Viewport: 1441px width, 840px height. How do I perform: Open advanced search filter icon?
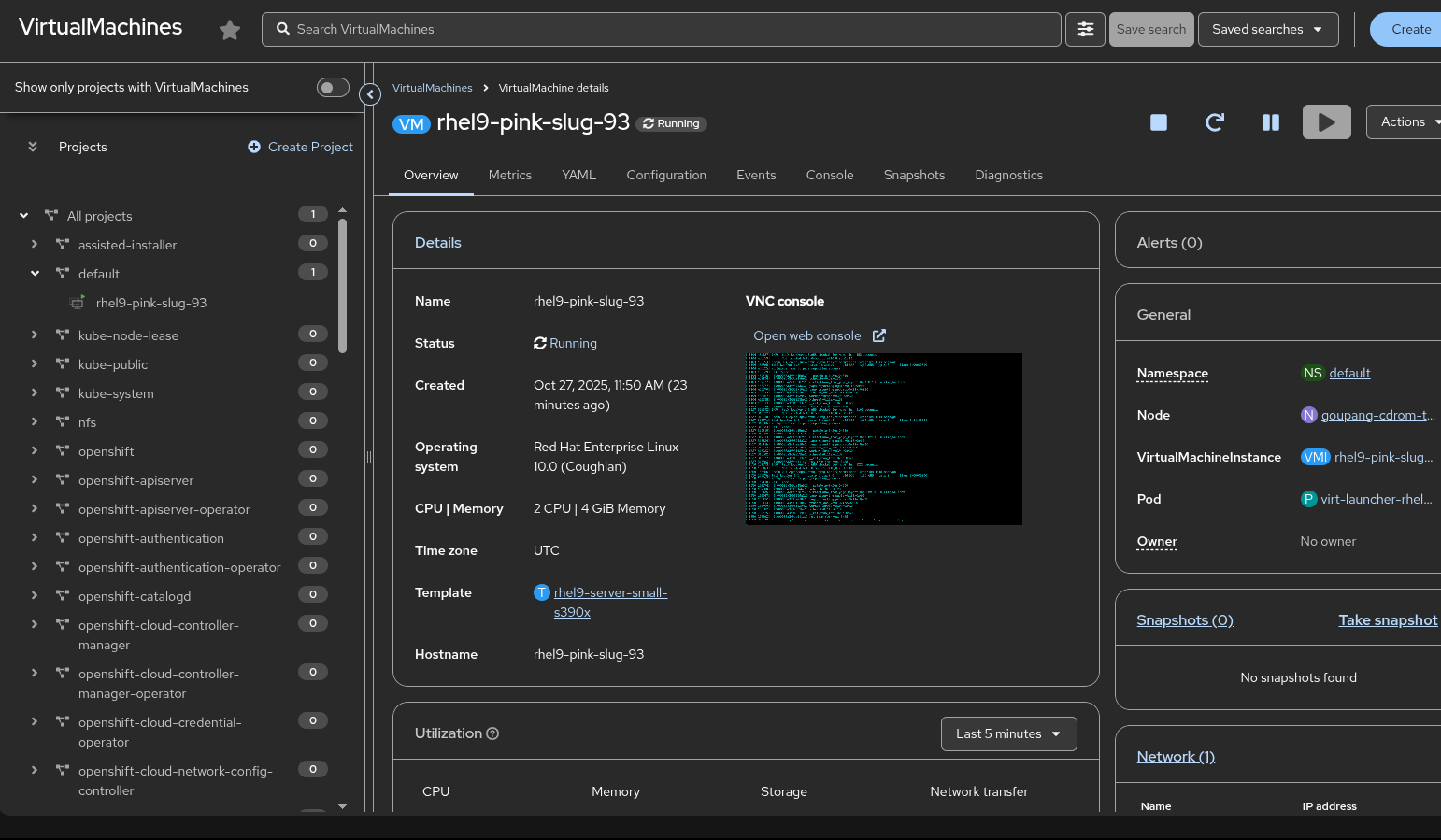1085,30
